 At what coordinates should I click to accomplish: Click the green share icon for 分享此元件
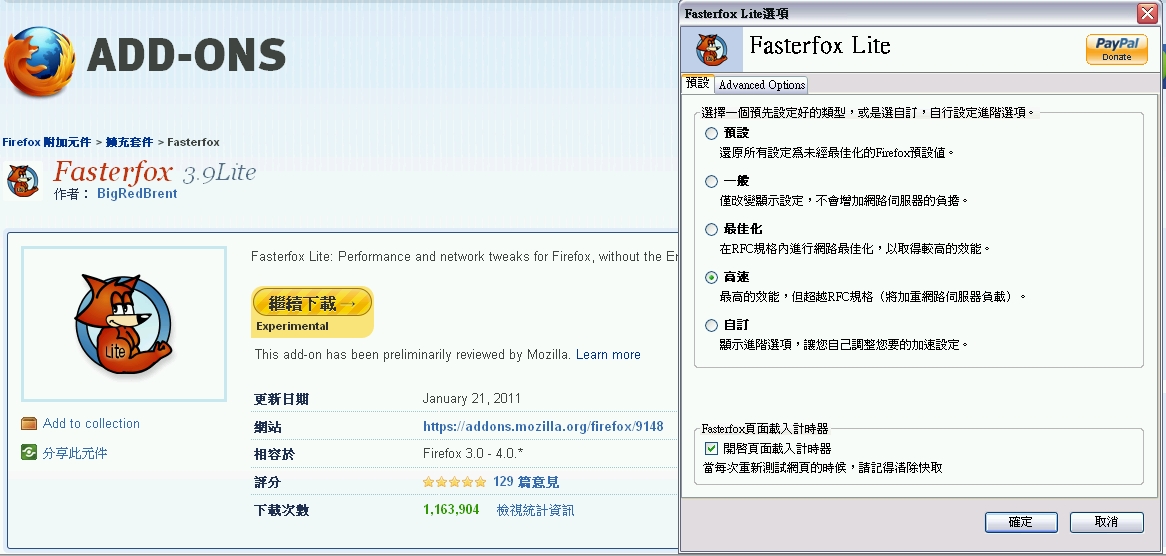(x=29, y=453)
